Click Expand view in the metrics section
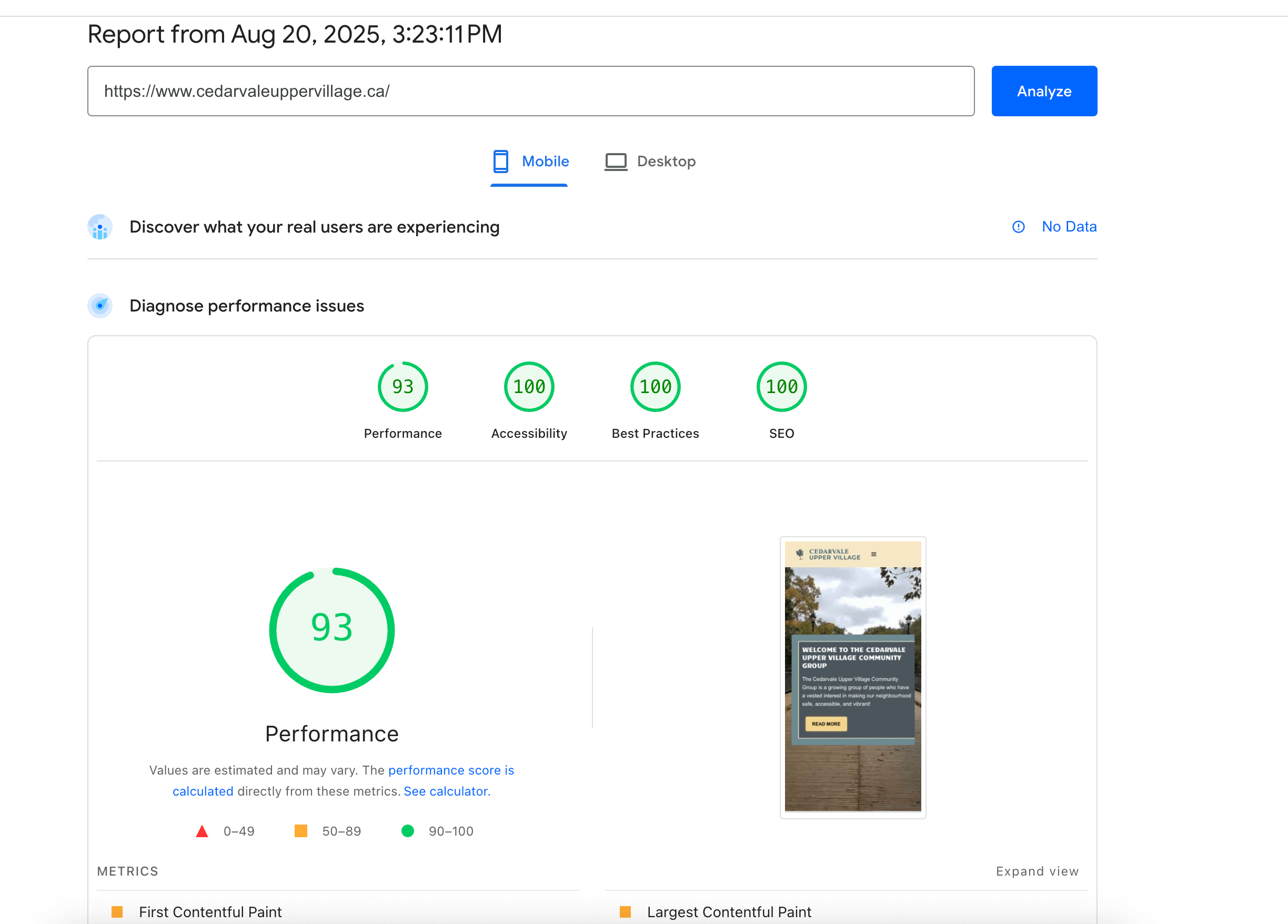The width and height of the screenshot is (1288, 924). coord(1037,871)
